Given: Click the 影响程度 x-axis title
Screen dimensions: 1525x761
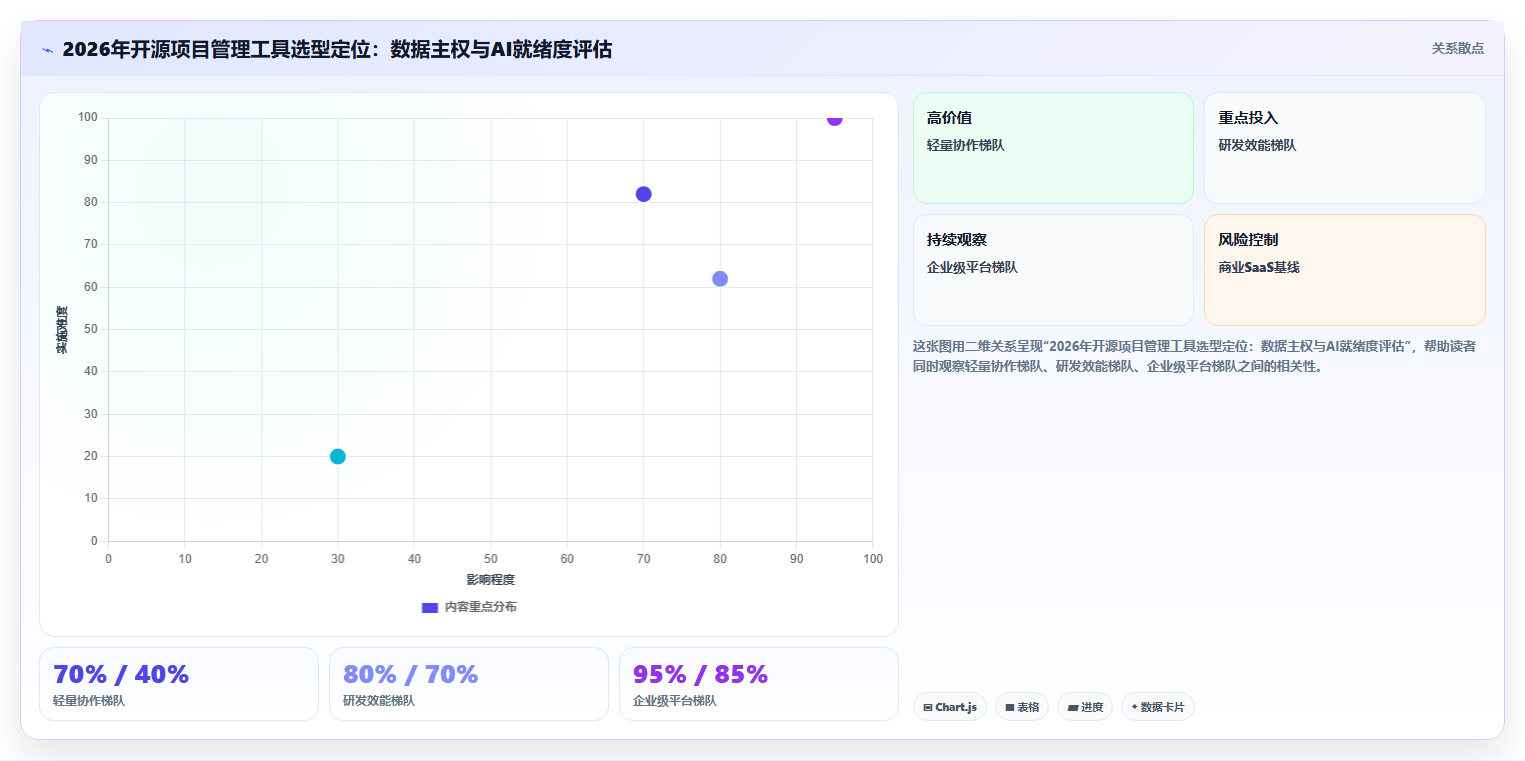Looking at the screenshot, I should click(490, 580).
